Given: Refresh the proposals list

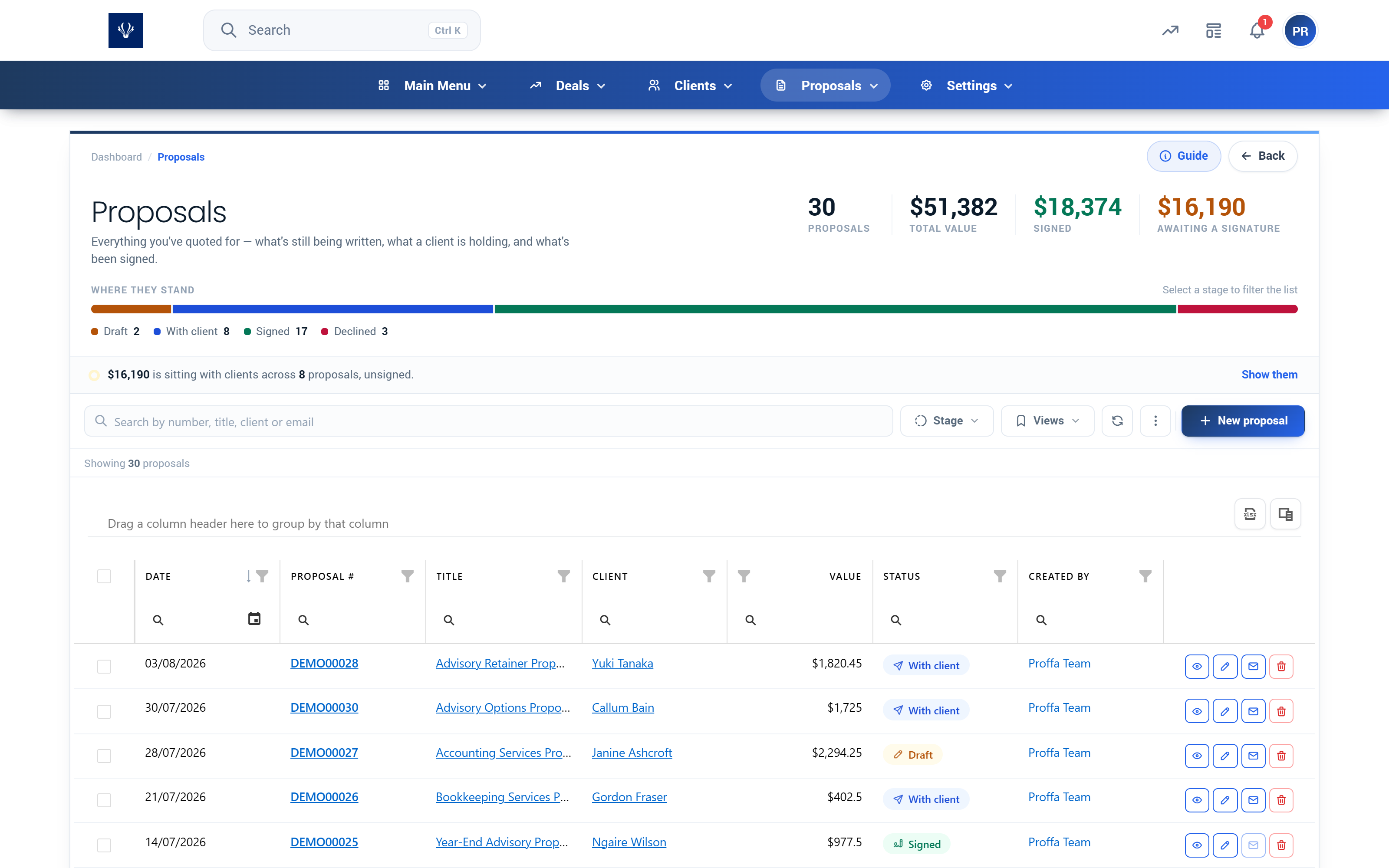Looking at the screenshot, I should 1117,421.
